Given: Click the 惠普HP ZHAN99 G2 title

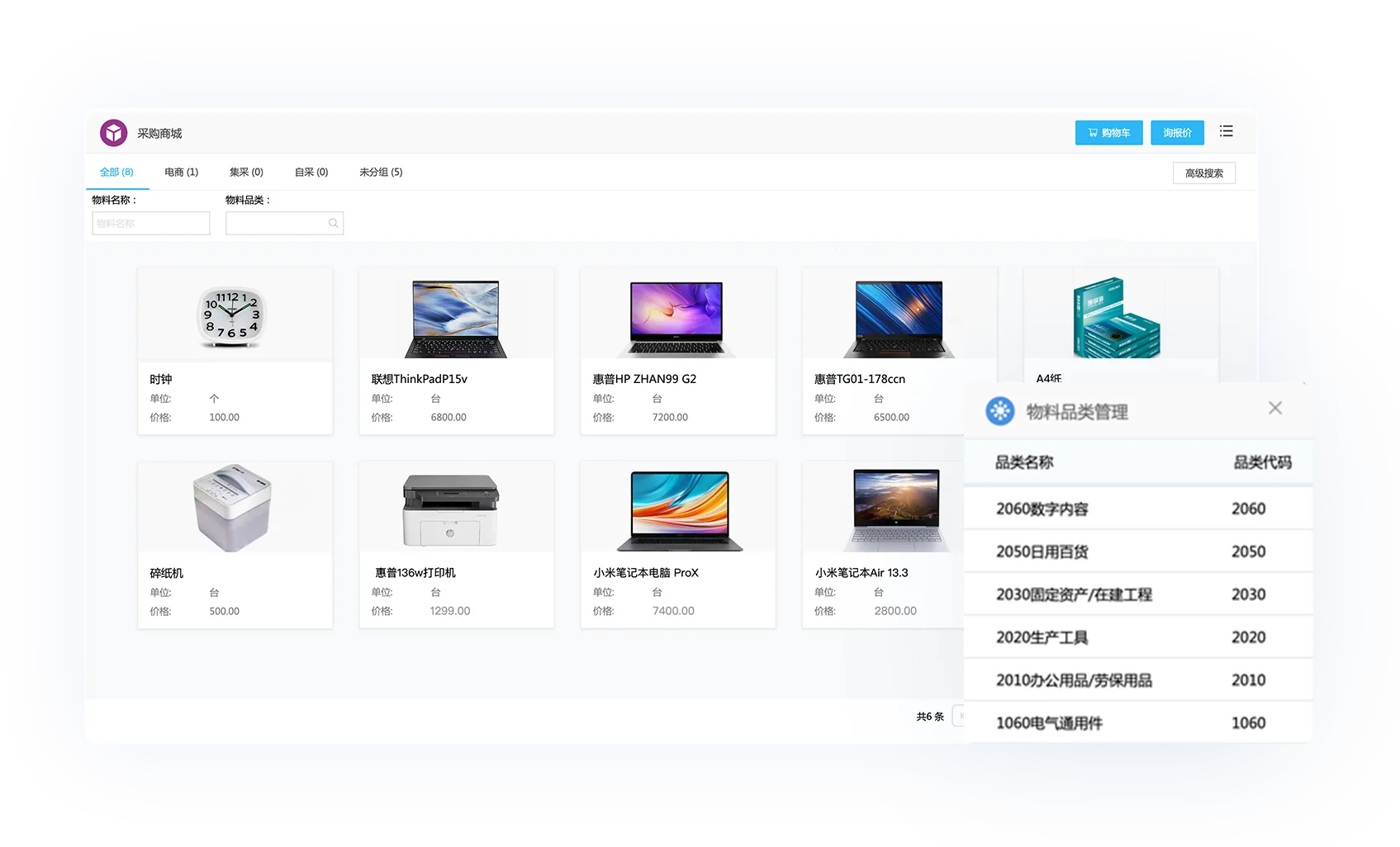Looking at the screenshot, I should point(644,380).
